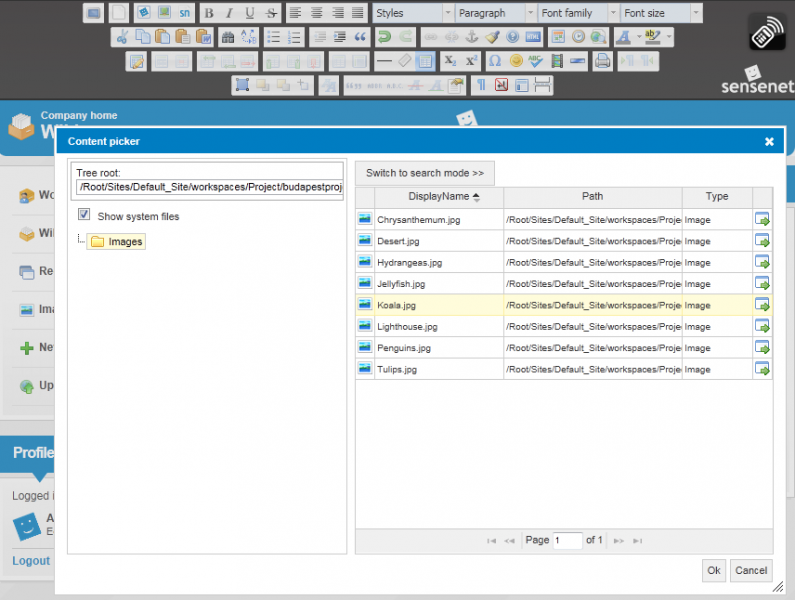Image resolution: width=795 pixels, height=600 pixels.
Task: Open the Company home link
Action: pyautogui.click(x=79, y=116)
